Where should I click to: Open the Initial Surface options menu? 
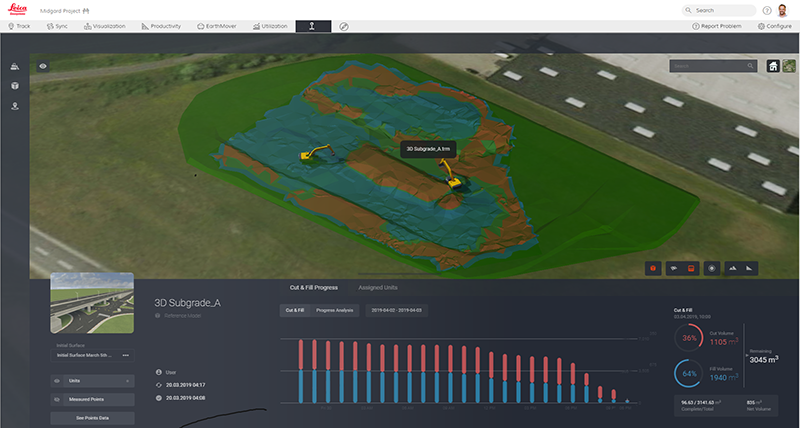click(x=126, y=355)
